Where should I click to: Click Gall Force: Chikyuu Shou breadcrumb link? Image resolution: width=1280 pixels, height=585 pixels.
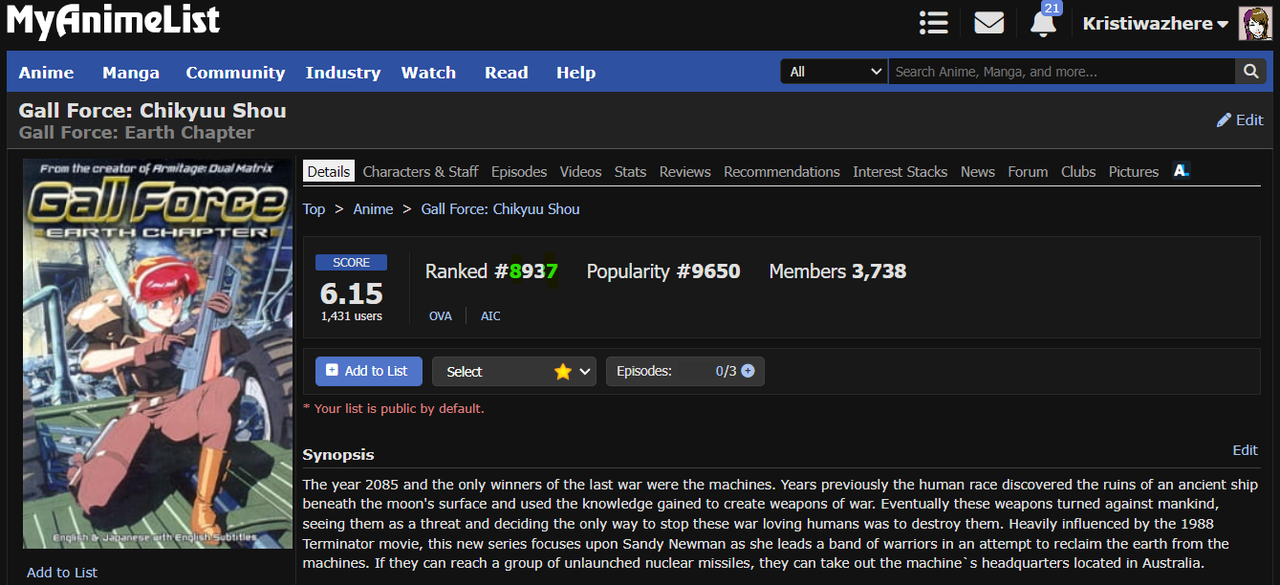pos(500,208)
